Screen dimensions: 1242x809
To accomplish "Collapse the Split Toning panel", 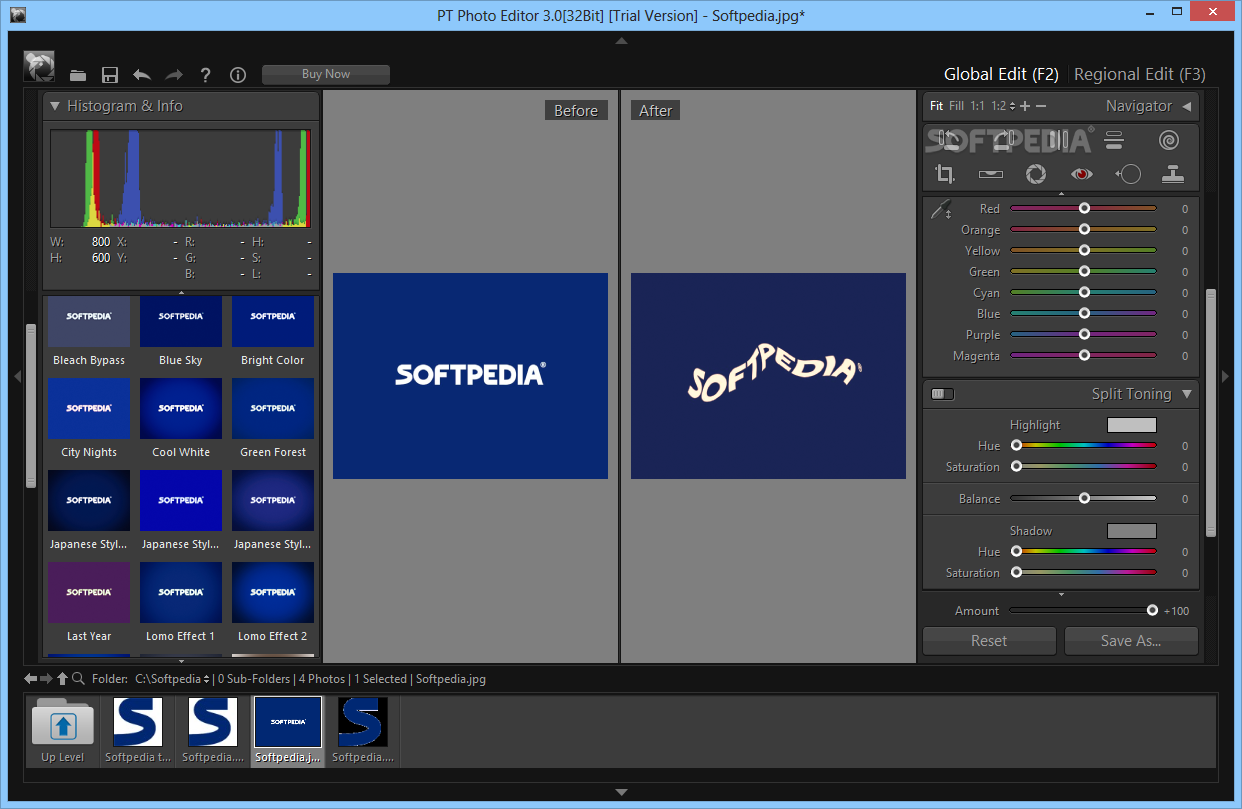I will coord(1187,394).
